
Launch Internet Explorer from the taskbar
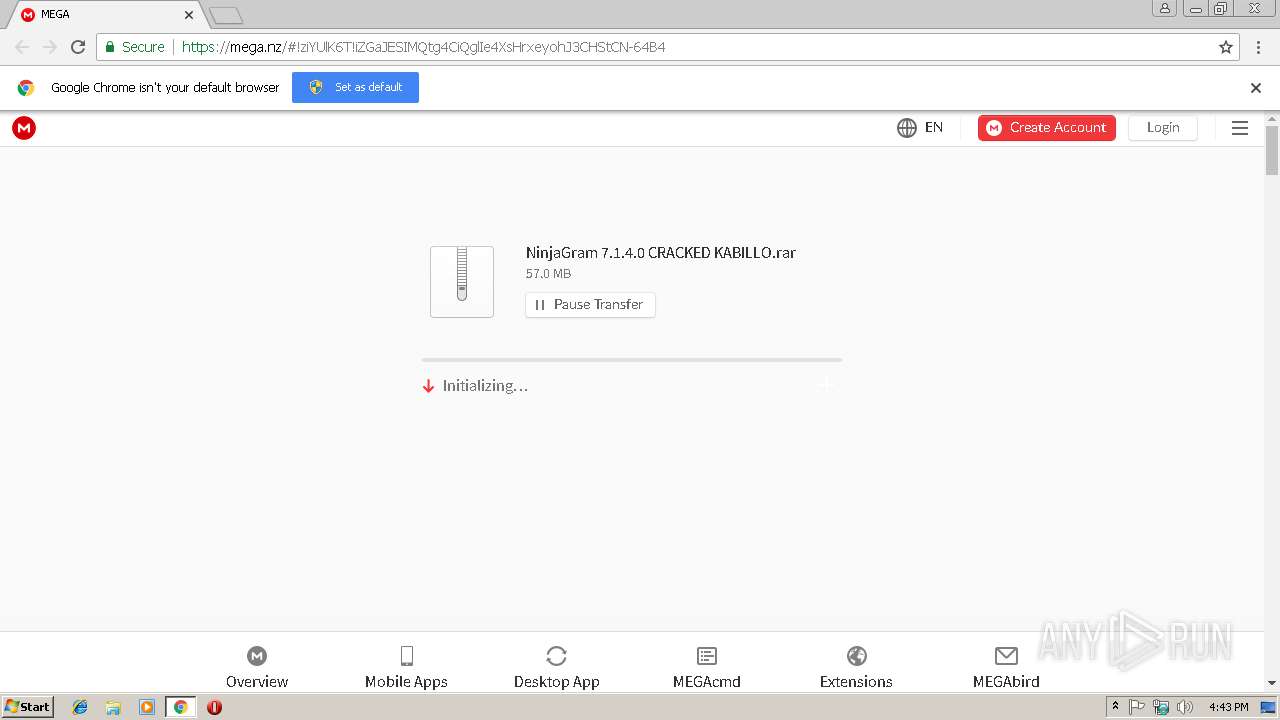tap(80, 707)
